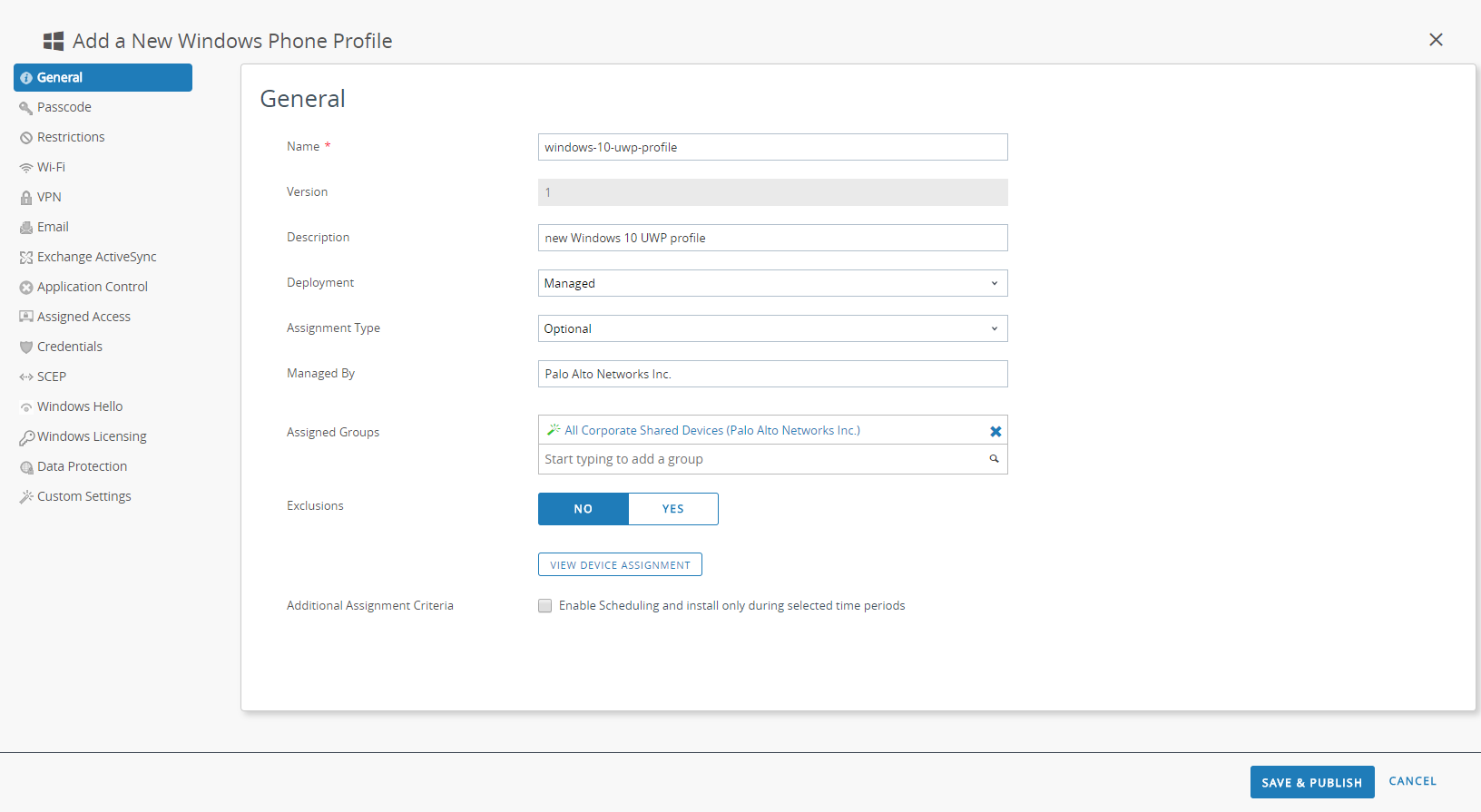1481x812 pixels.
Task: Switch to the Data Protection section
Action: 82,466
